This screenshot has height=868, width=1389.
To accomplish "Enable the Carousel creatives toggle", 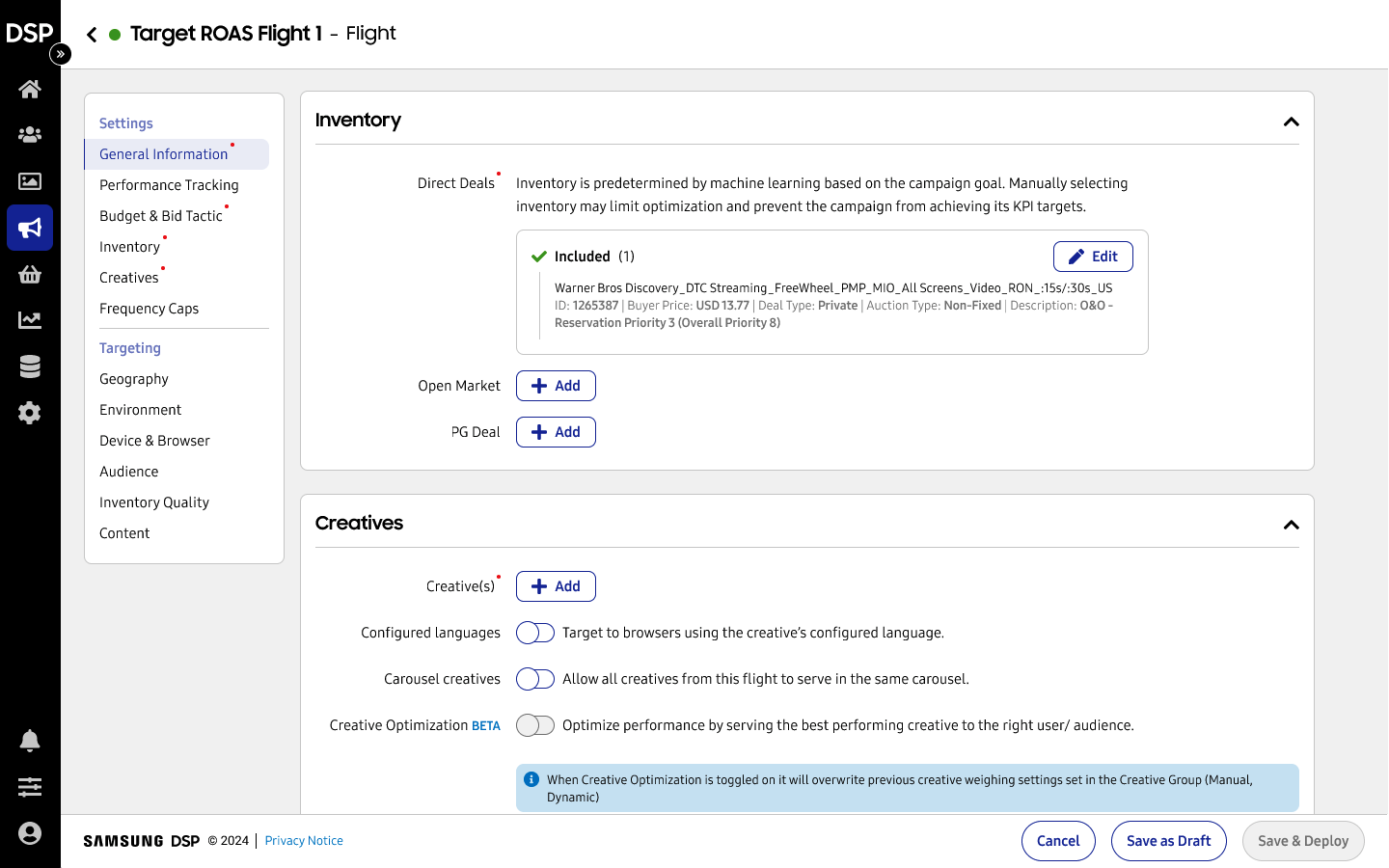I will tap(535, 679).
